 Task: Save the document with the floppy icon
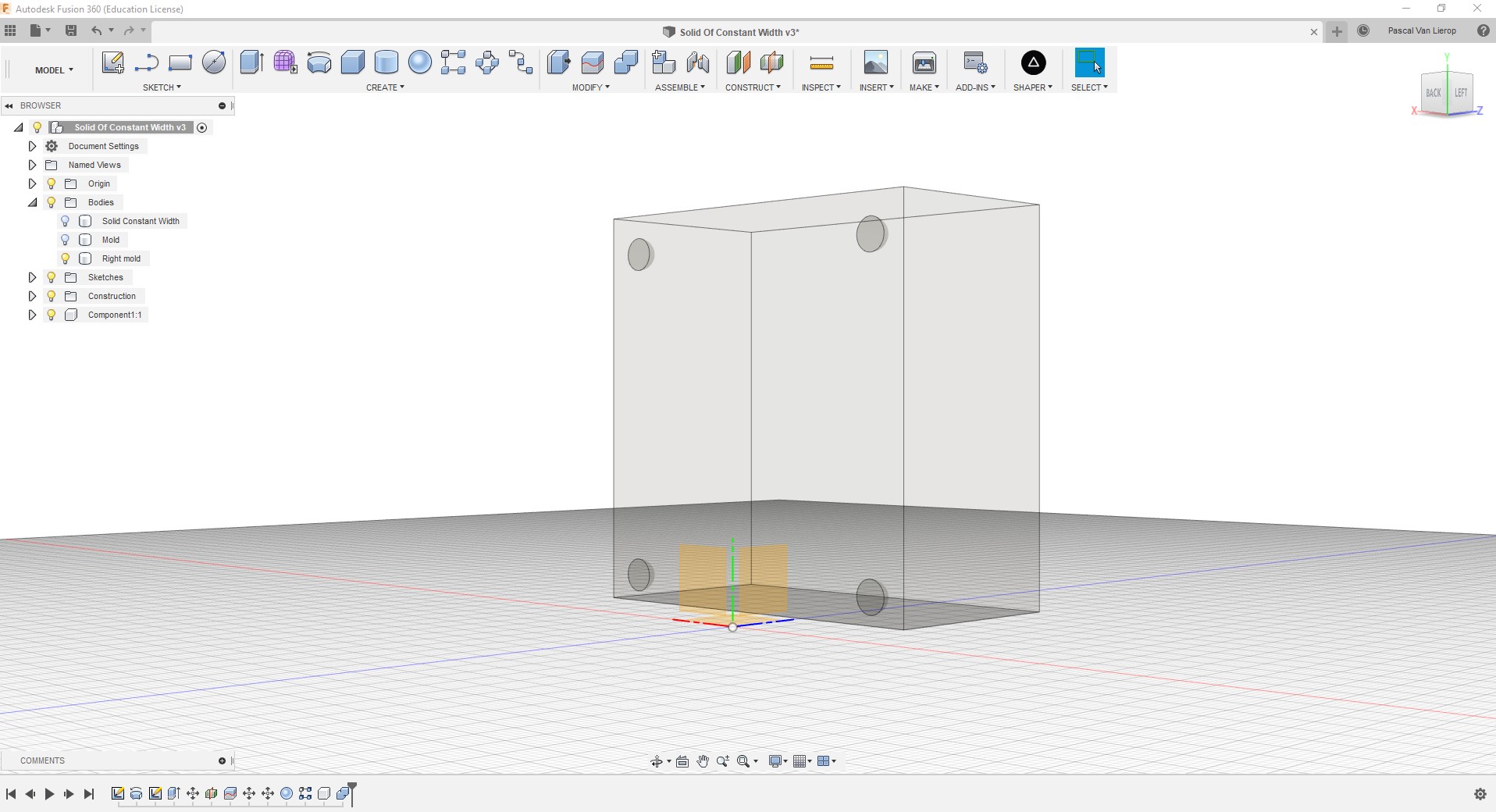[71, 30]
